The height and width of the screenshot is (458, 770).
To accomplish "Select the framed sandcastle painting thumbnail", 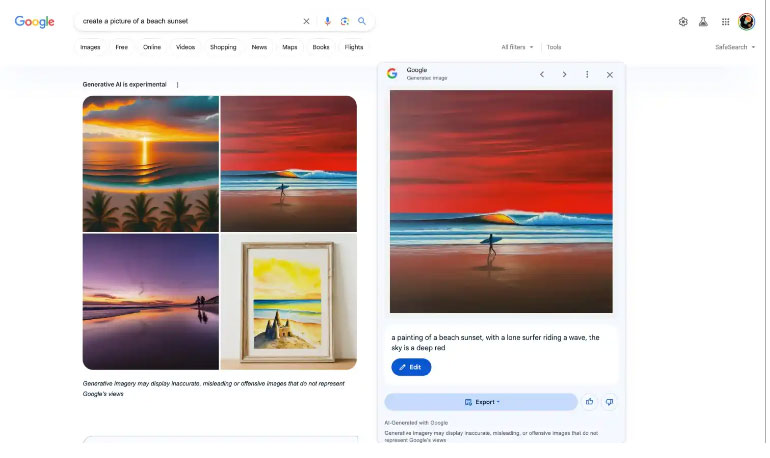I will pyautogui.click(x=288, y=302).
